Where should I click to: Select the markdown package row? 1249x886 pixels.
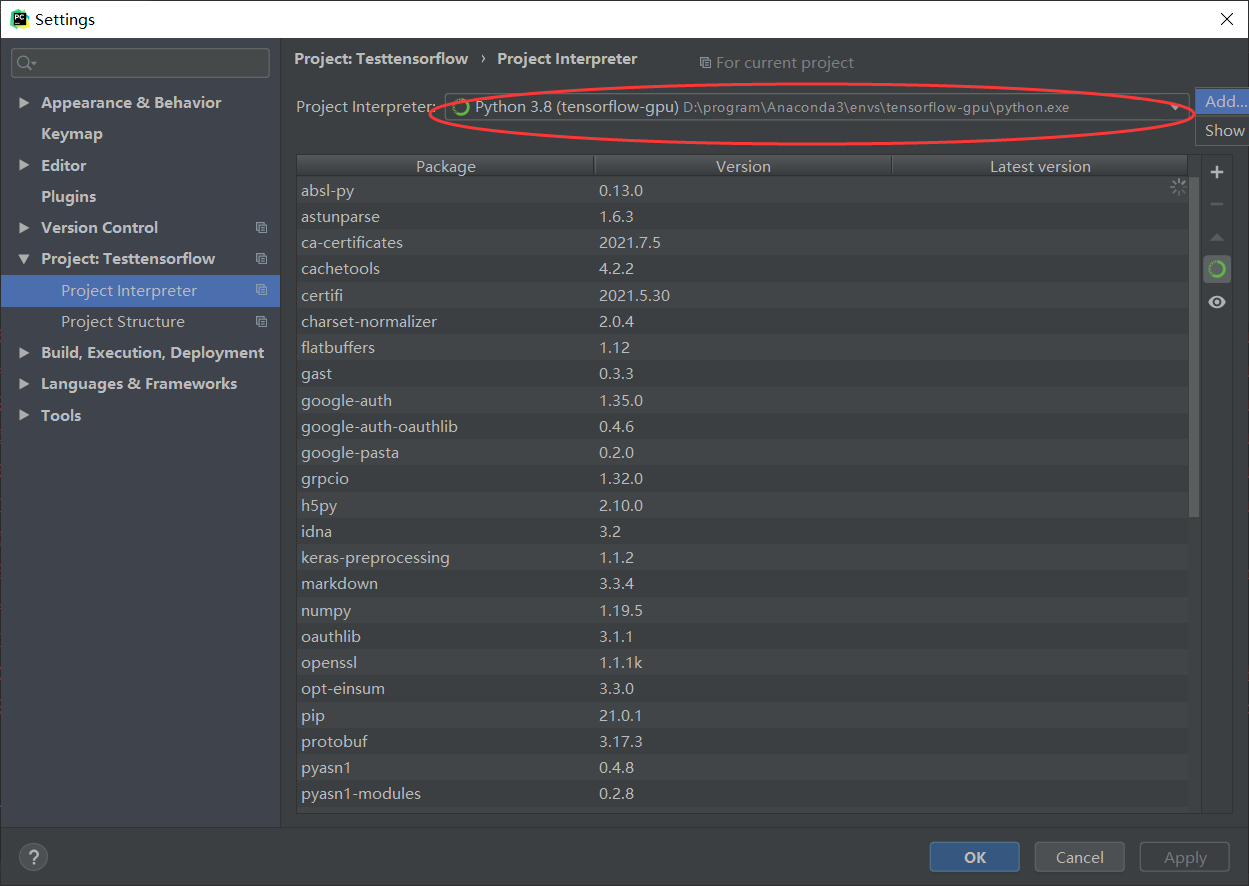742,584
